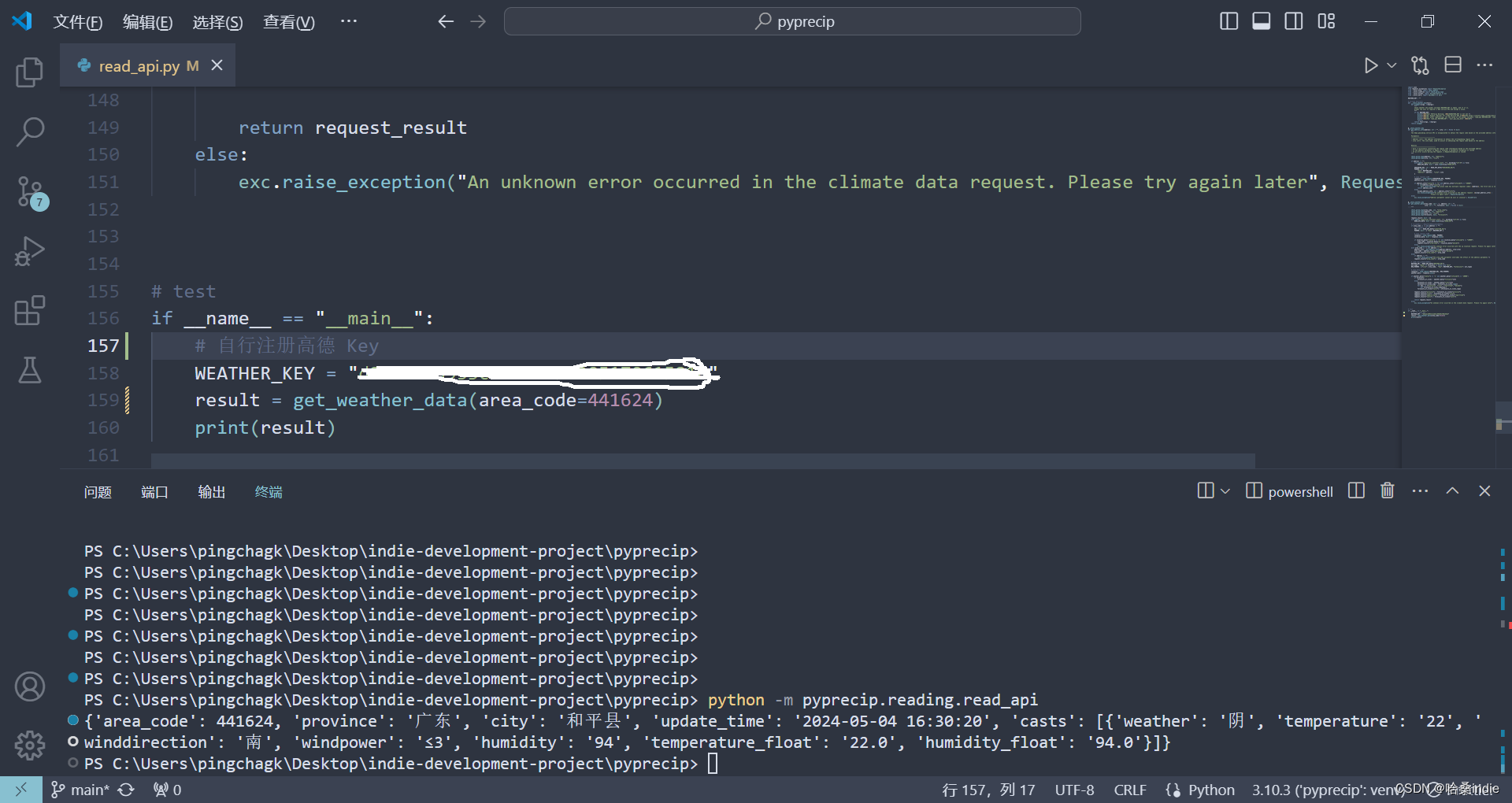Open the Explorer view in activity bar
Image resolution: width=1512 pixels, height=803 pixels.
pos(29,72)
